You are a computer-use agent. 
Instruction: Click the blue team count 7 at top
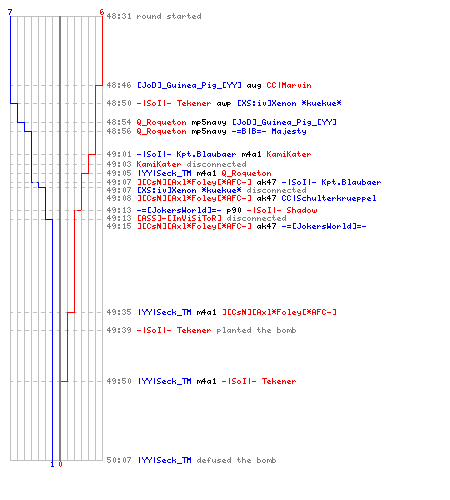pyautogui.click(x=10, y=12)
